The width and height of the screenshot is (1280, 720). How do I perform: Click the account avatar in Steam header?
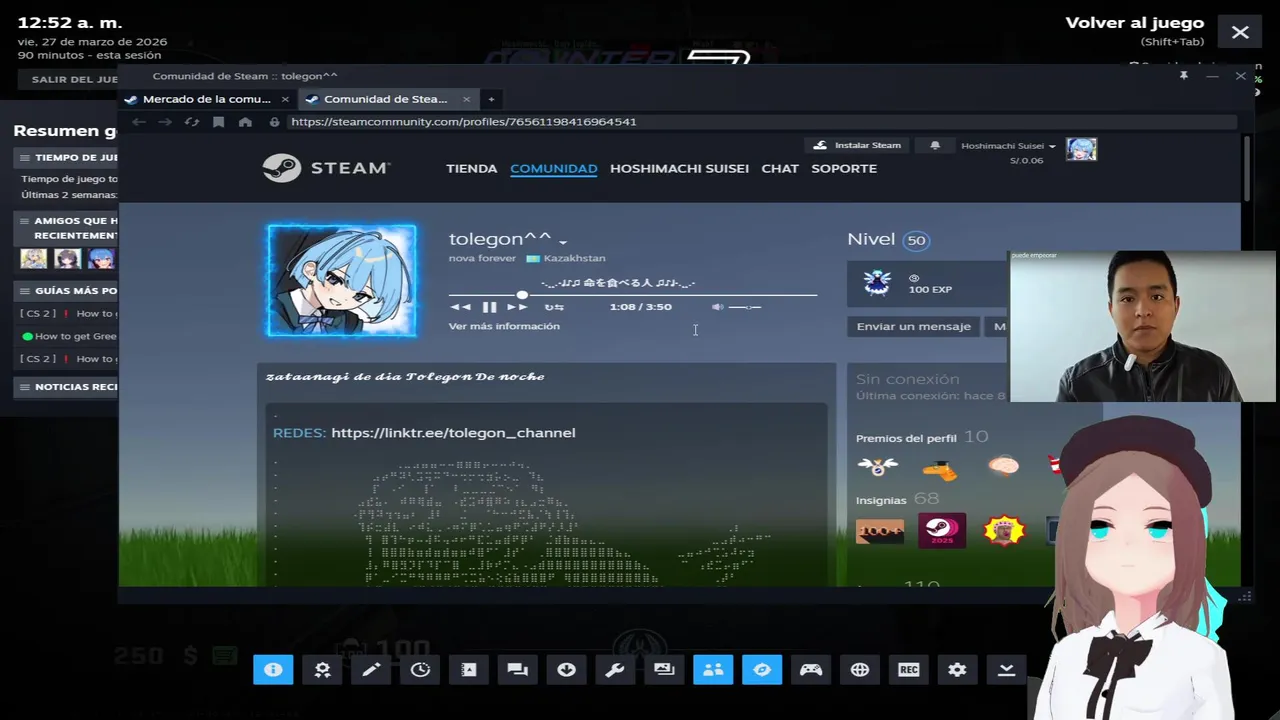[1081, 149]
